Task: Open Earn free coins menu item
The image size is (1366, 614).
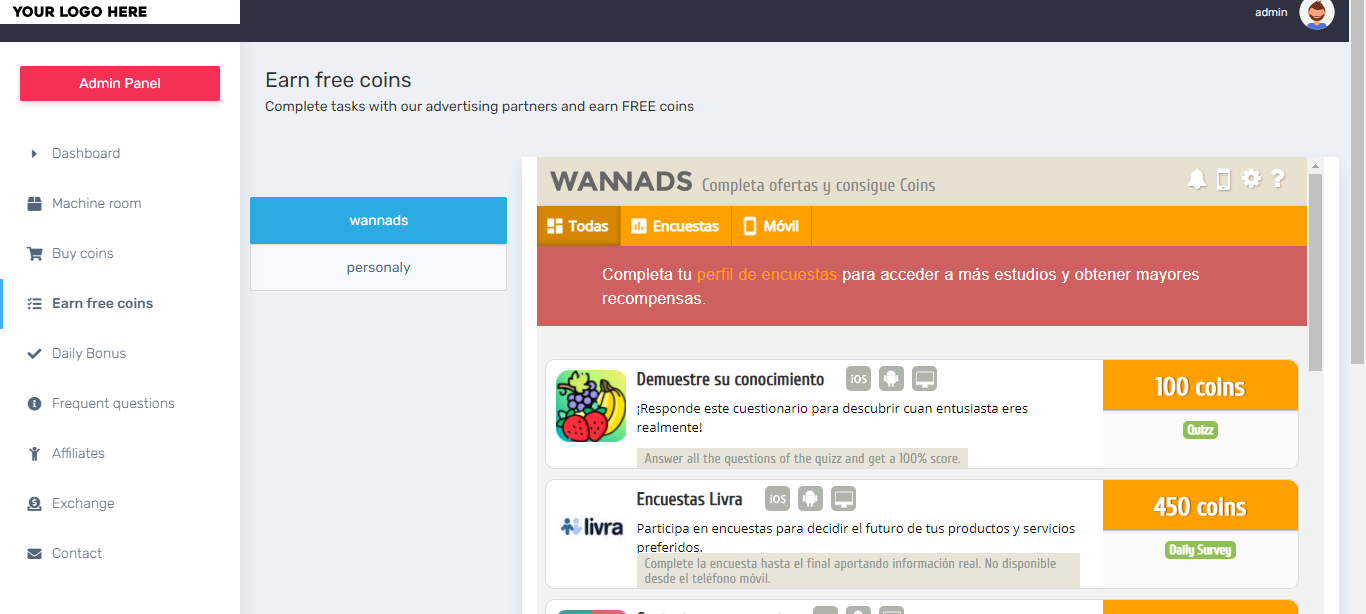Action: click(103, 303)
